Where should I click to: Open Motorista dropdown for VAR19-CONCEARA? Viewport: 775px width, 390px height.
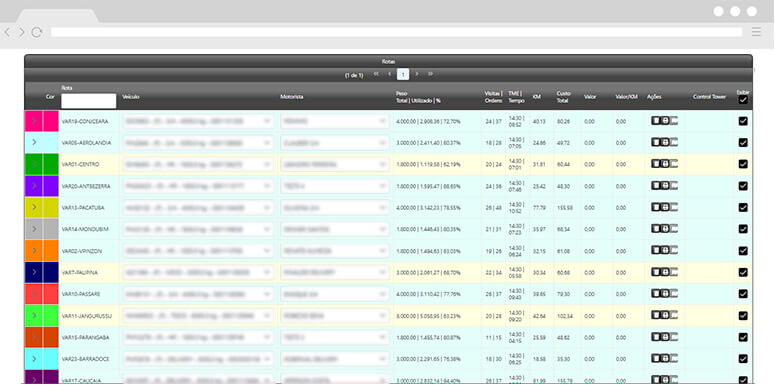335,121
